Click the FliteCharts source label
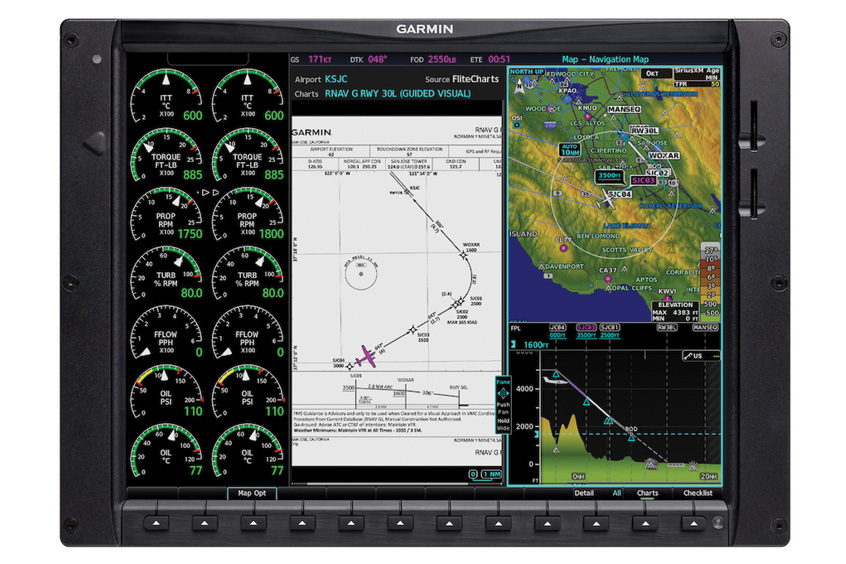This screenshot has width=846, height=564. click(475, 79)
